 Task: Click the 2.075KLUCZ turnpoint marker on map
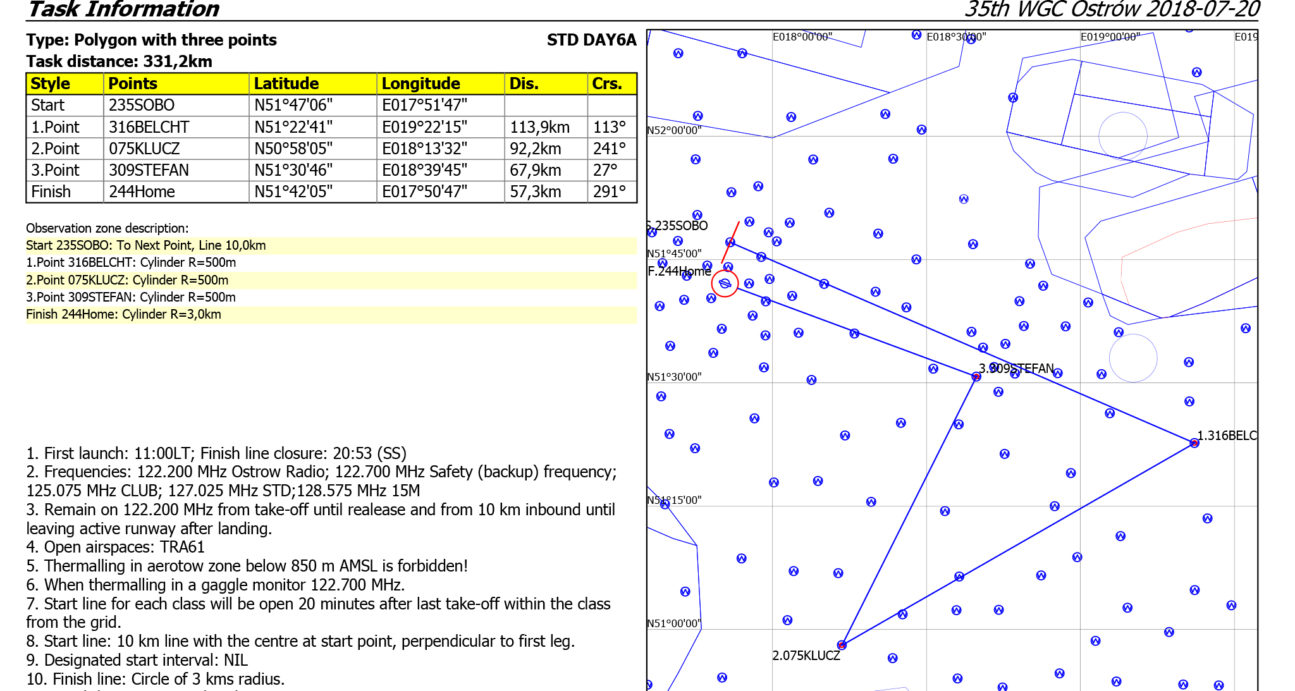pos(842,645)
